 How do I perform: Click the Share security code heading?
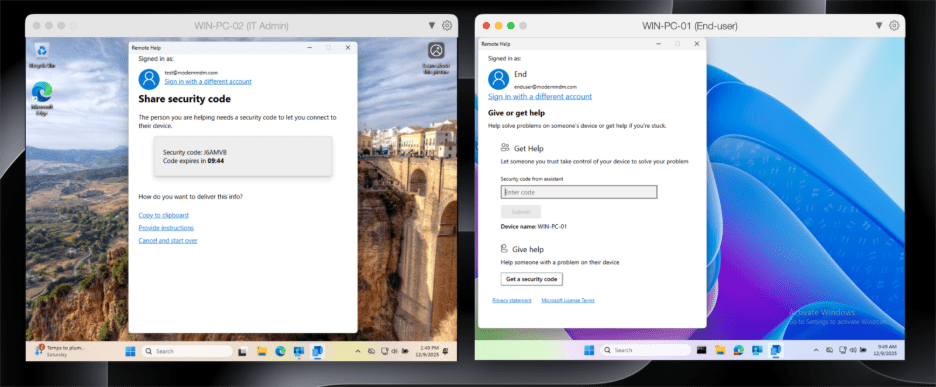click(184, 99)
